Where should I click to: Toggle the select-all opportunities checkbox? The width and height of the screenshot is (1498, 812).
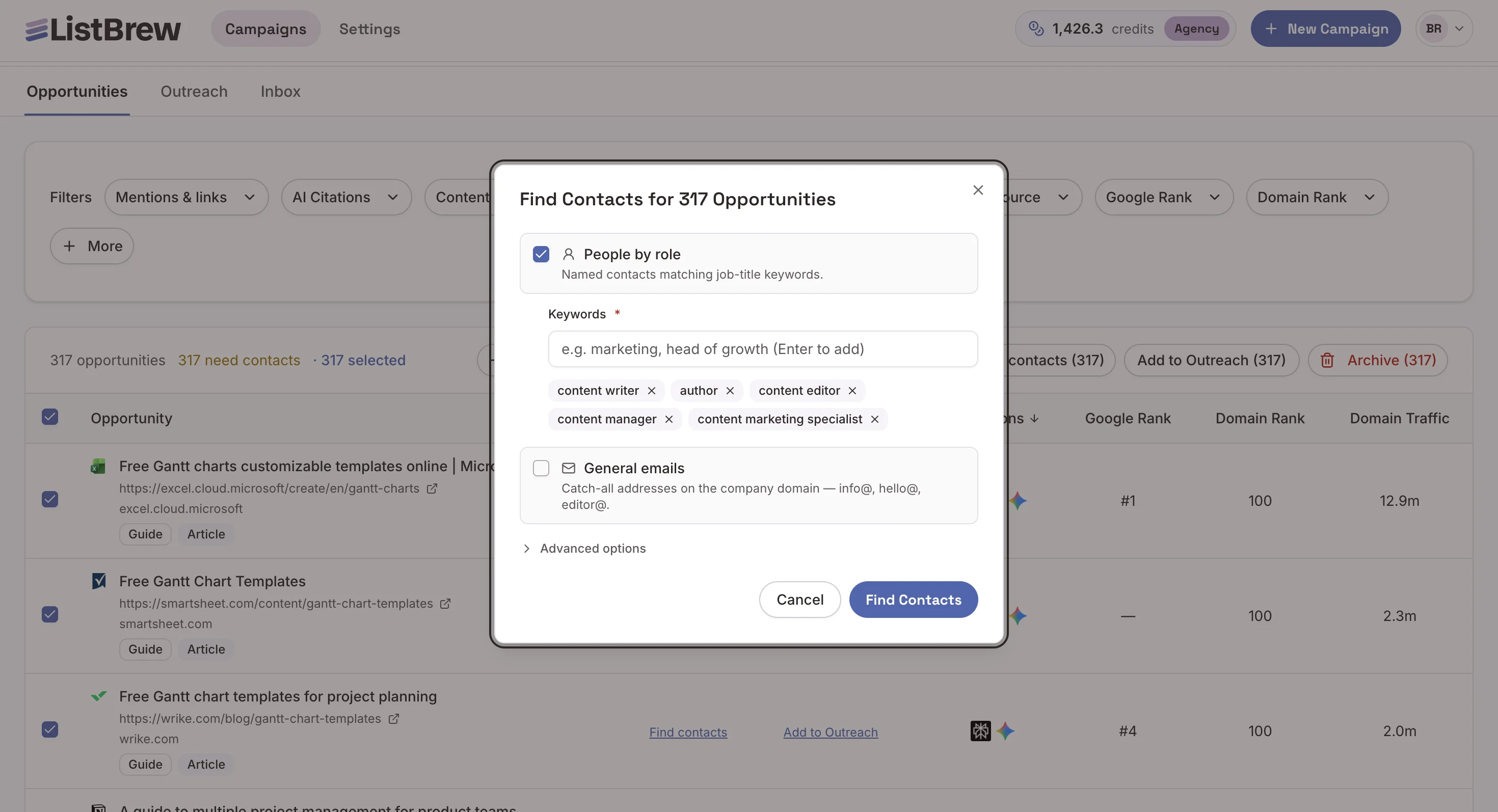50,417
